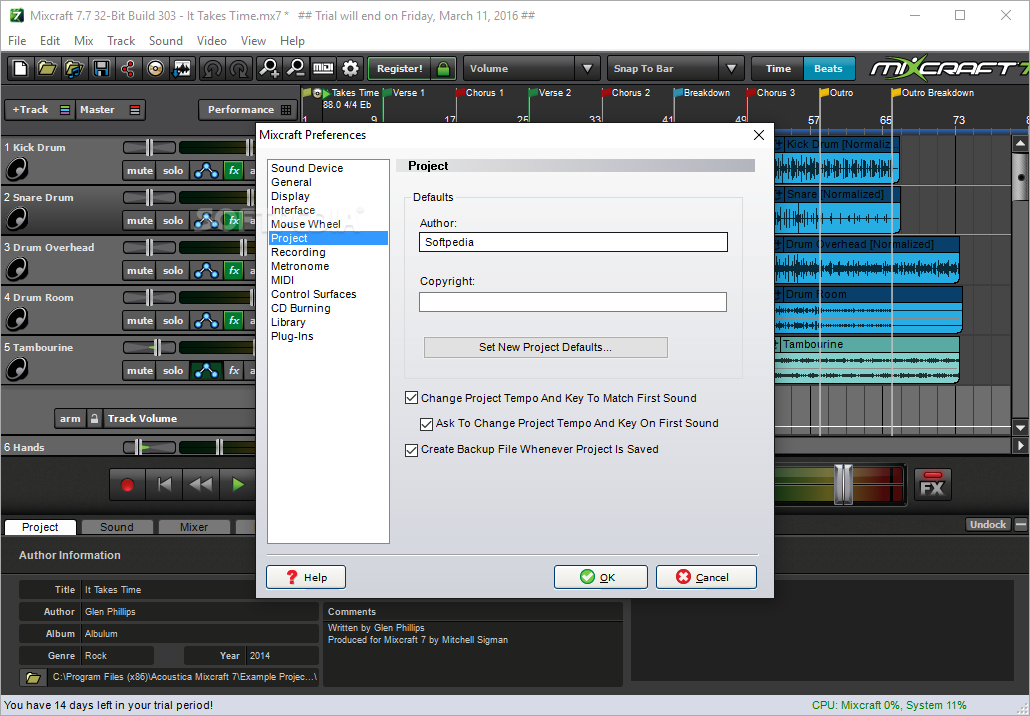Zoom in with the magnifier plus icon
1030x716 pixels.
click(x=269, y=68)
